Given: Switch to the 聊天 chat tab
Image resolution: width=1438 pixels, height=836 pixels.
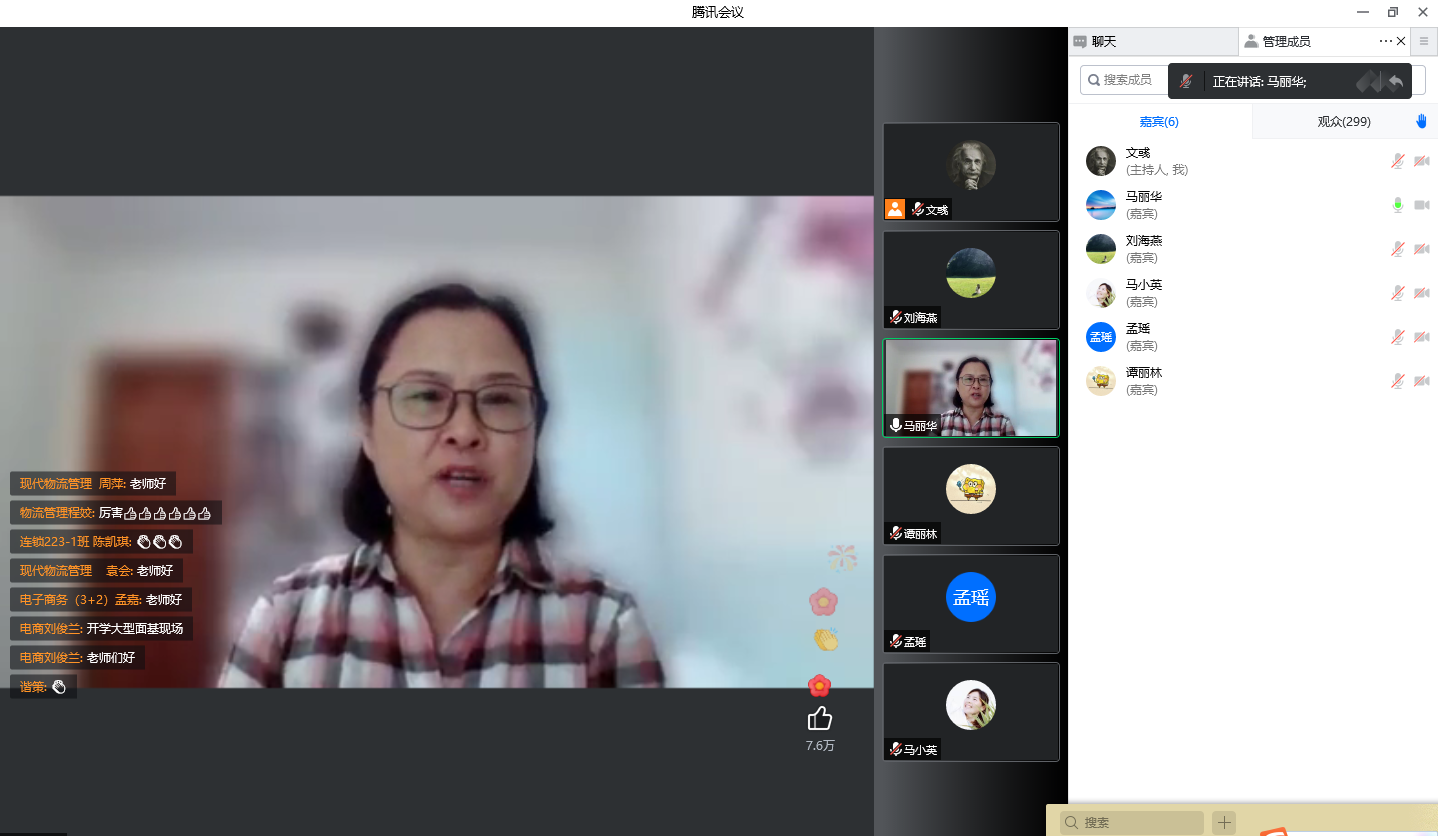Looking at the screenshot, I should click(1152, 41).
